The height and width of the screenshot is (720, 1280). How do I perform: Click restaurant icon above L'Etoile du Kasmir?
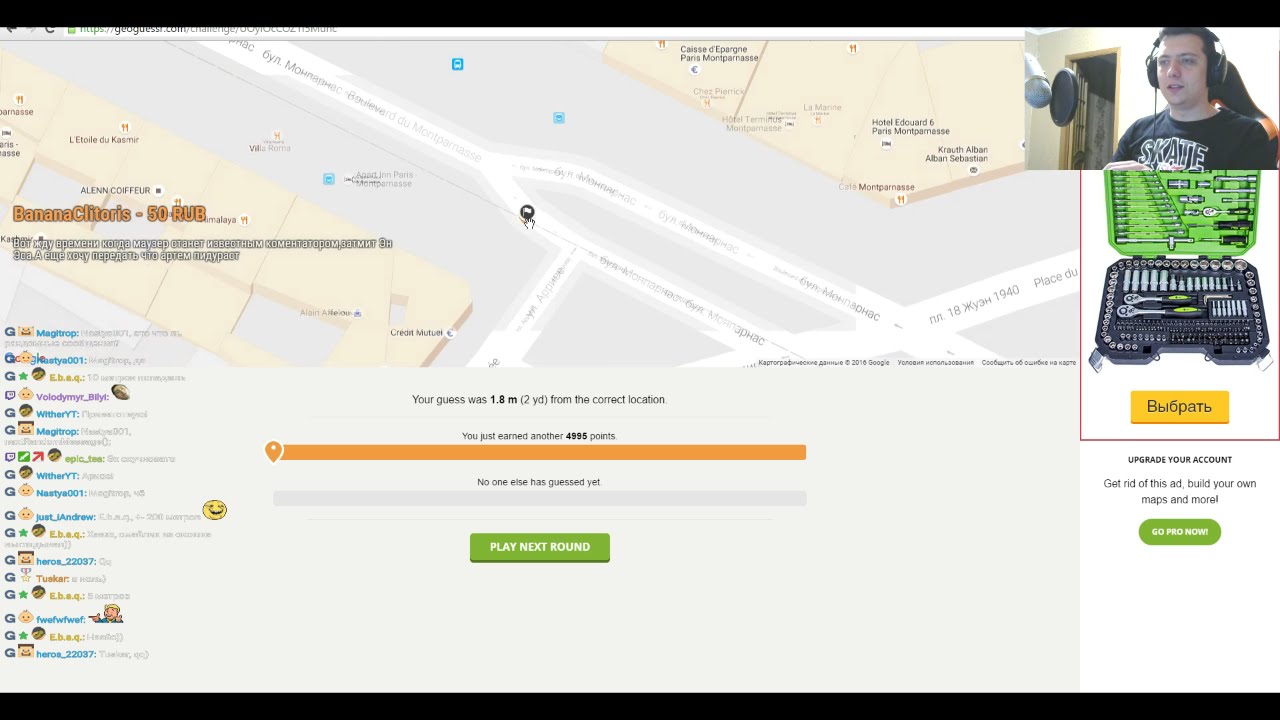coord(125,127)
